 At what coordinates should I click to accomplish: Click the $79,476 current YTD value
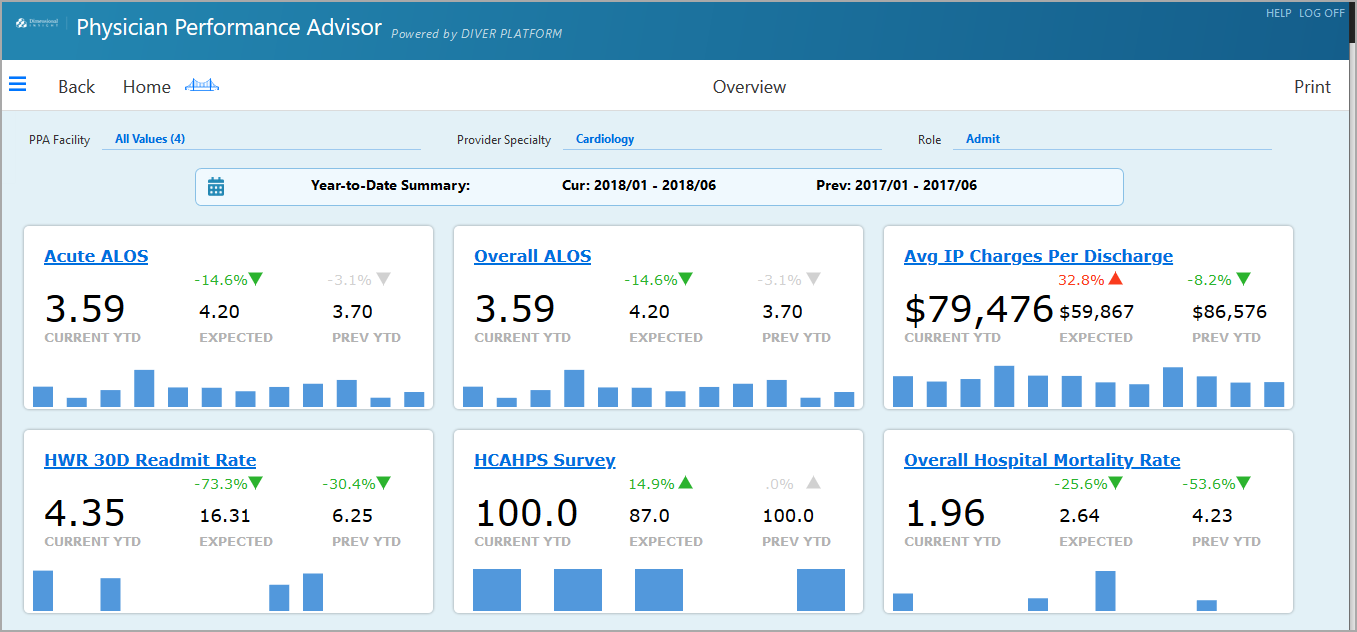tap(979, 310)
